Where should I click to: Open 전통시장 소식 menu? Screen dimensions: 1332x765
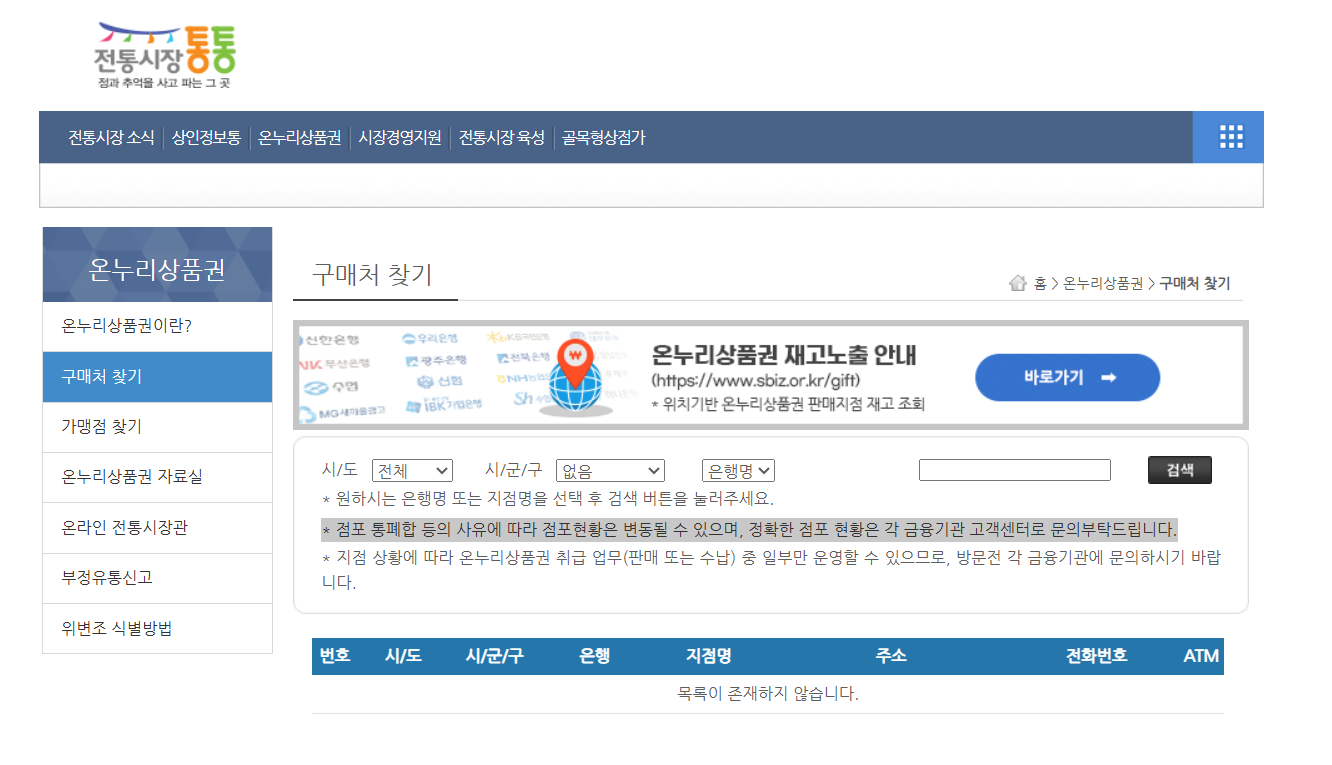(111, 138)
